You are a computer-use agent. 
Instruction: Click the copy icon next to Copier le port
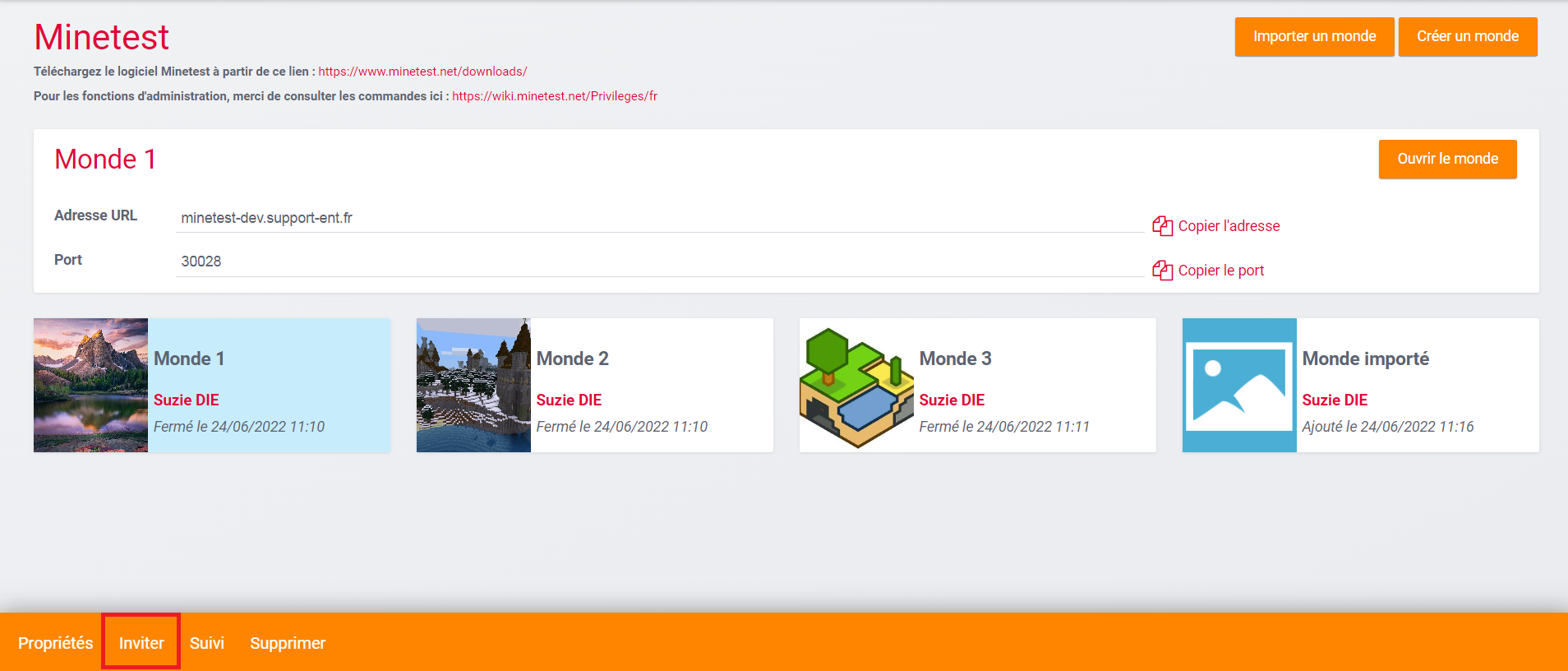[x=1162, y=271]
